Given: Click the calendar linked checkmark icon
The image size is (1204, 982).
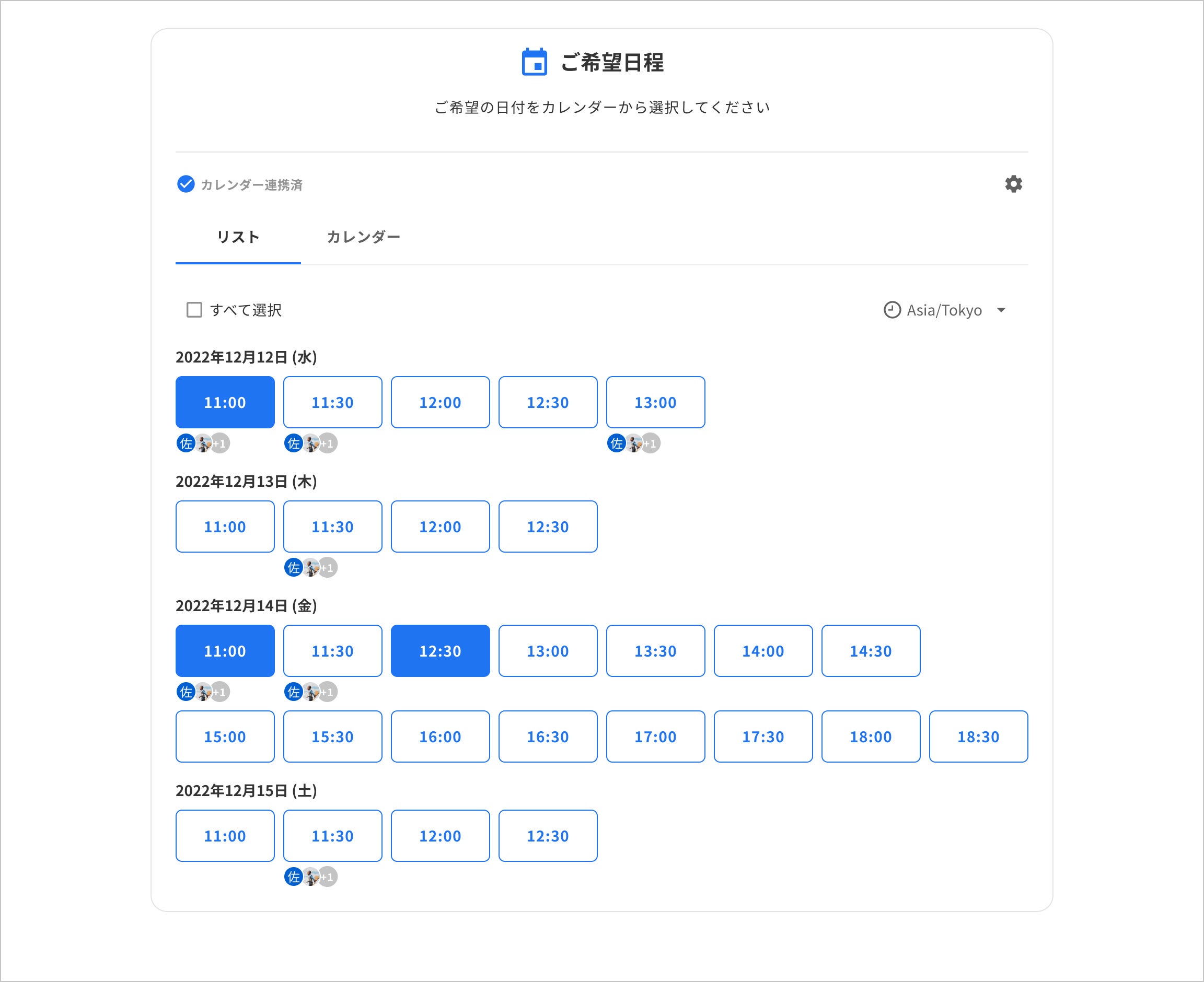Looking at the screenshot, I should pos(186,184).
